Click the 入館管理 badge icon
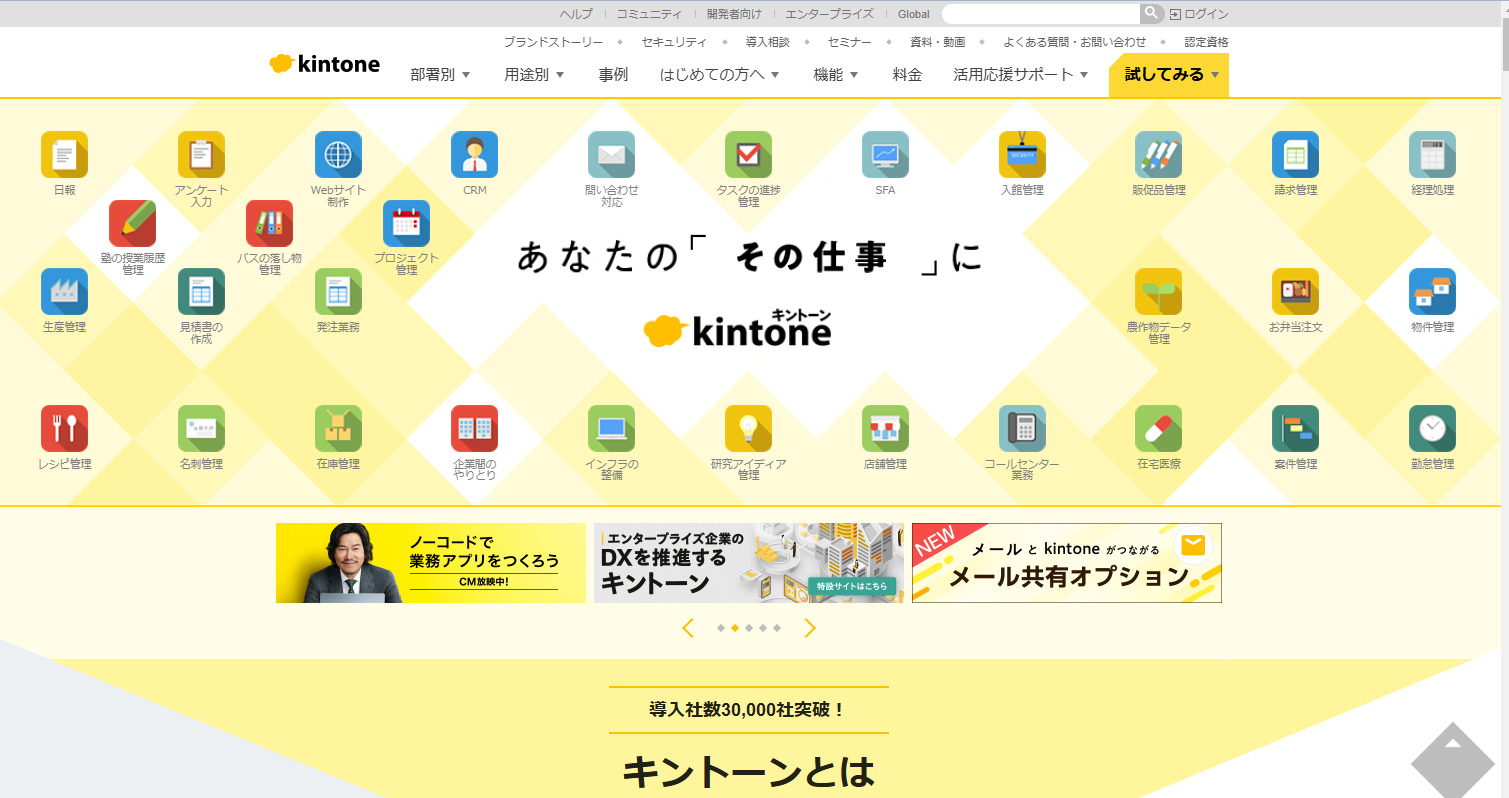This screenshot has height=798, width=1509. point(1022,155)
